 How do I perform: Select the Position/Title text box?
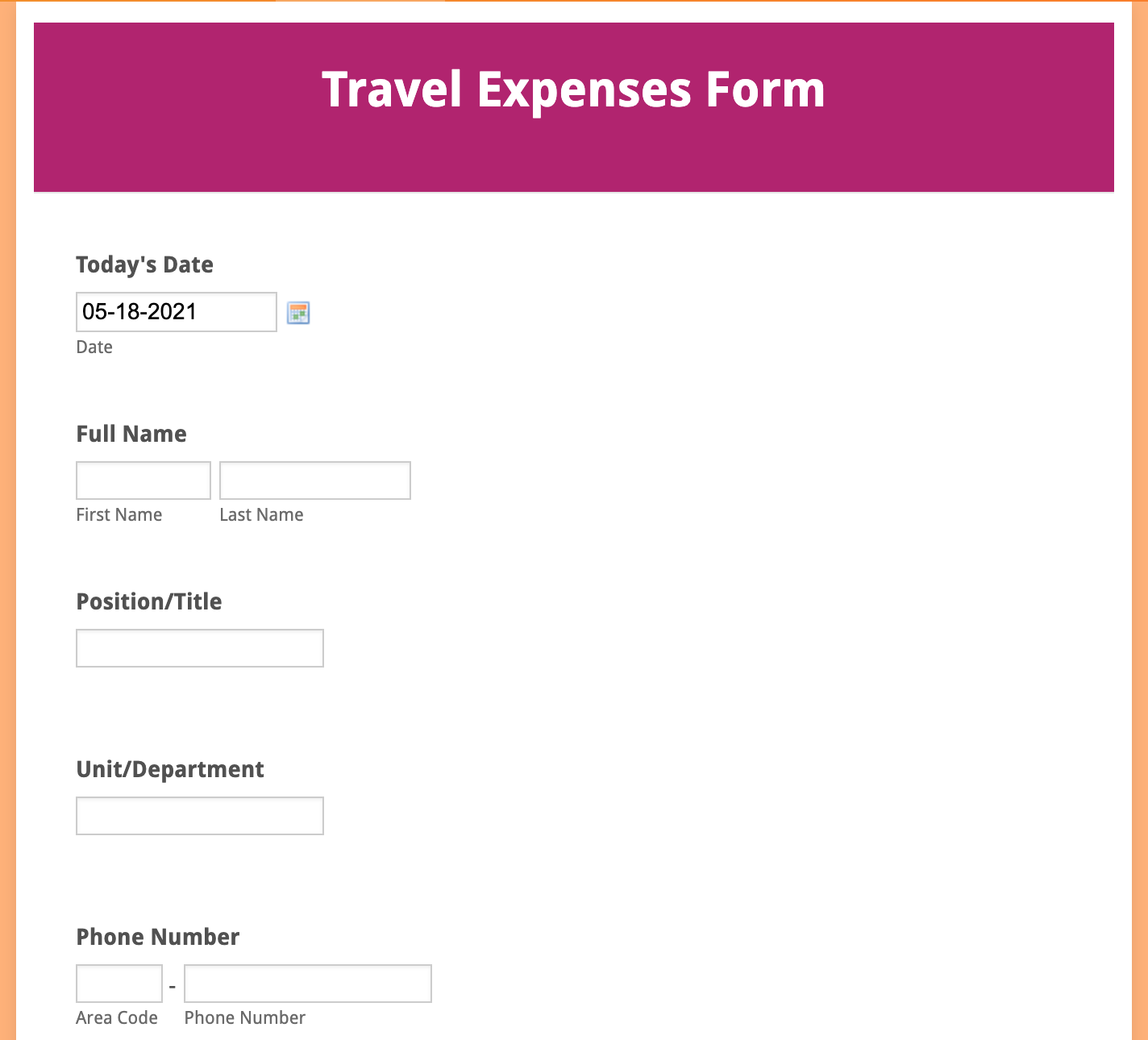(199, 647)
